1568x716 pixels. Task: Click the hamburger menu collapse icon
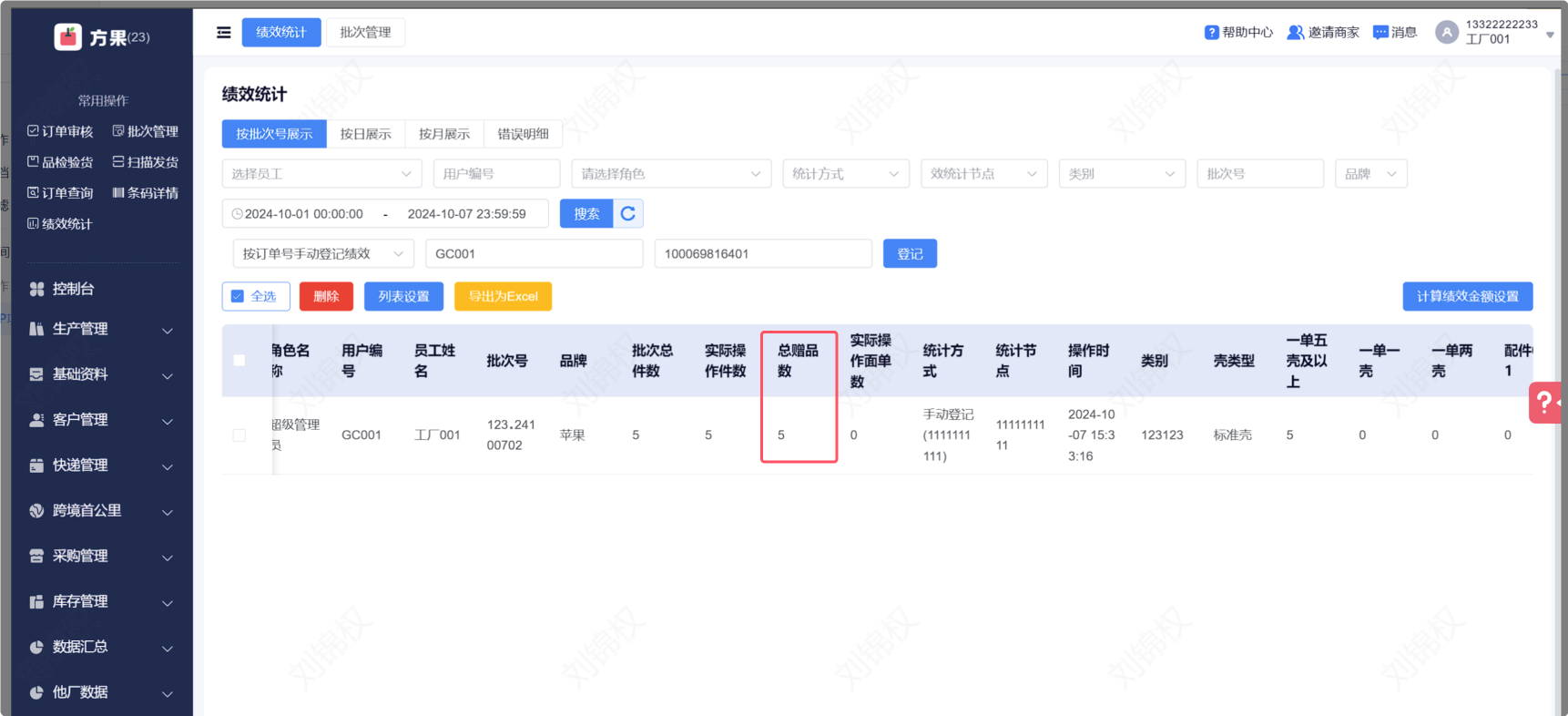click(223, 33)
